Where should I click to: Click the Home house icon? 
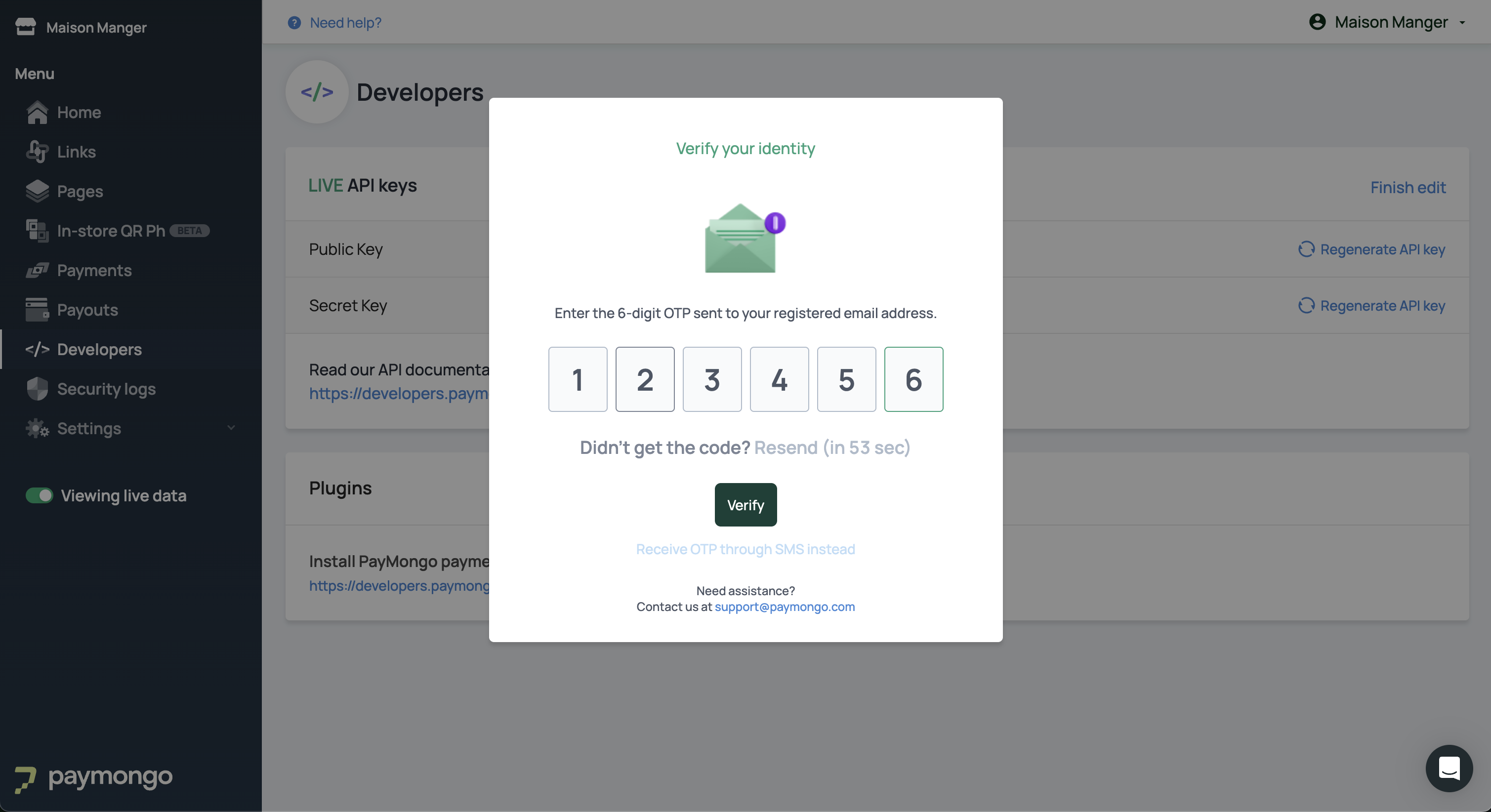point(37,112)
